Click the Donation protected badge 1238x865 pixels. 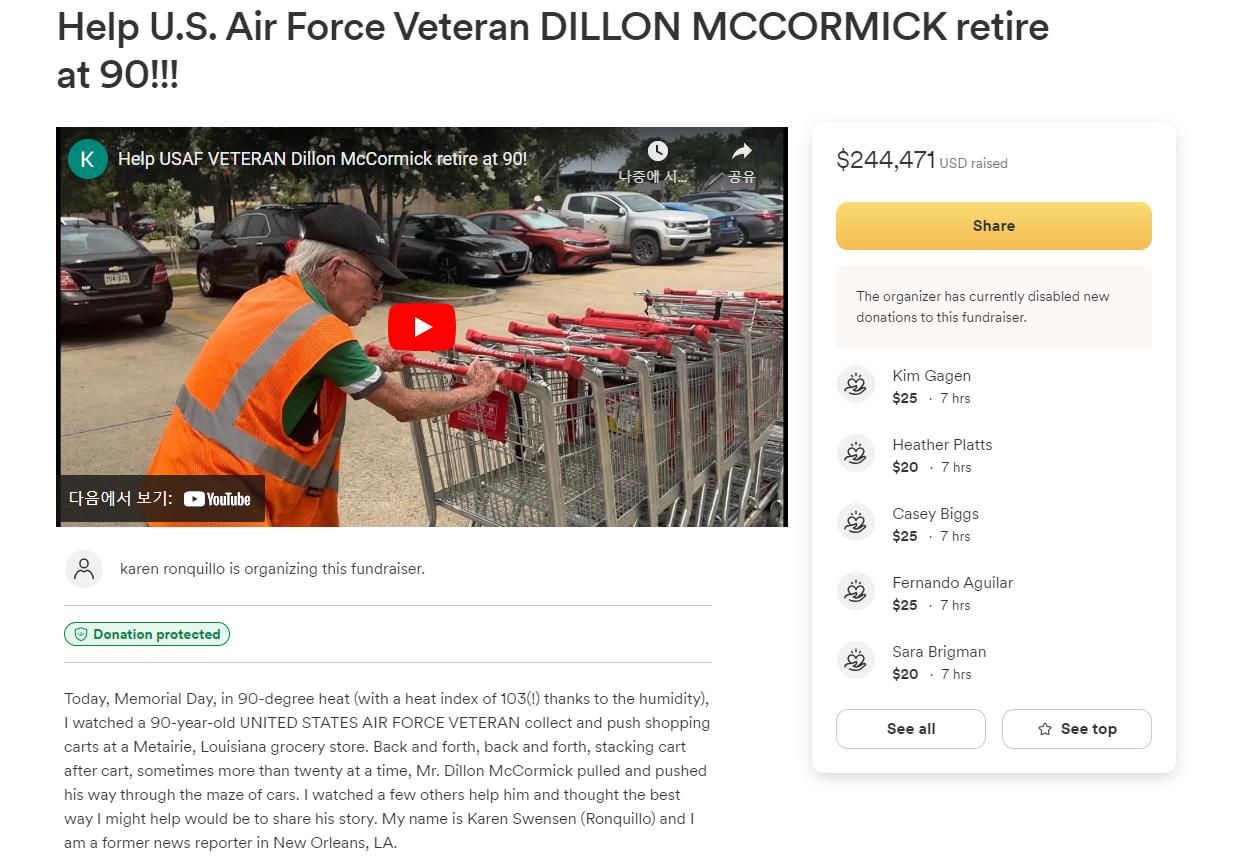click(x=147, y=634)
